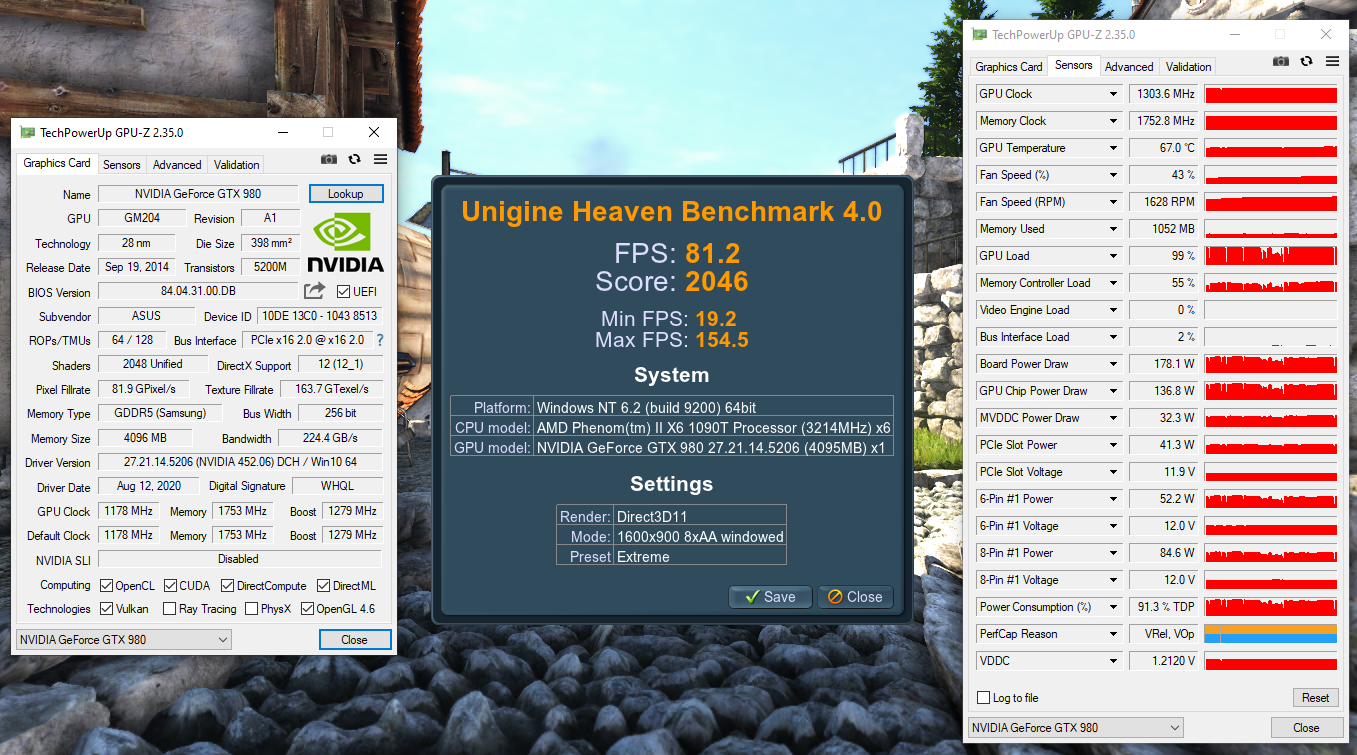Toggle the UEFI checkbox
Viewport: 1357px width, 755px height.
tap(344, 292)
